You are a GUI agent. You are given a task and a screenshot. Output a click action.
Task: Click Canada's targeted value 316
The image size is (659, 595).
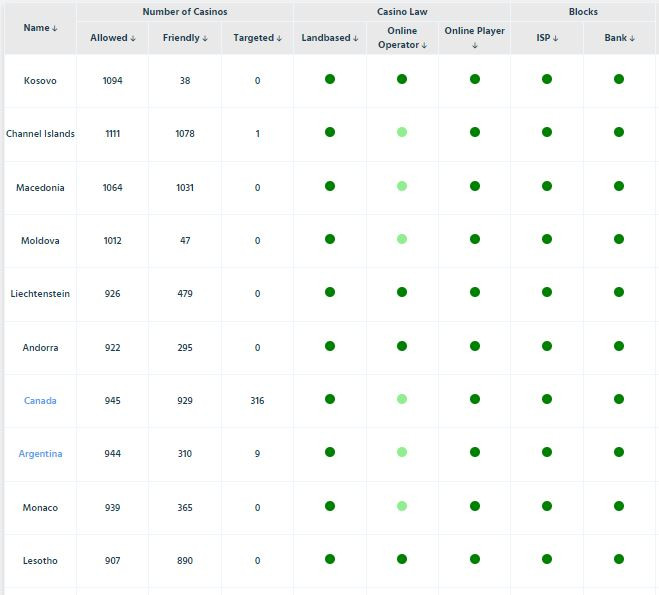257,400
